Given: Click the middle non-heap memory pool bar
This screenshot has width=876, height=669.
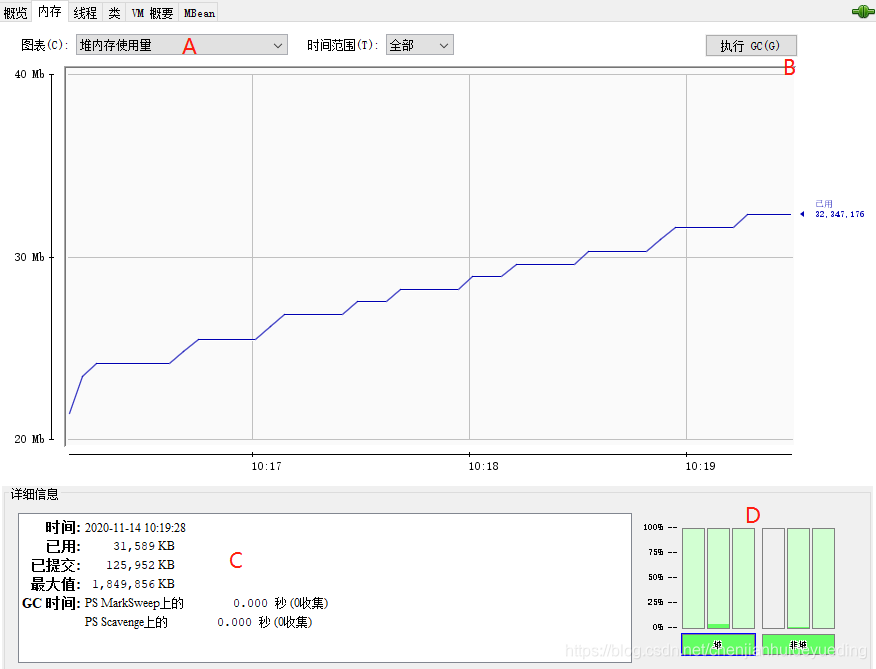Looking at the screenshot, I should pos(798,578).
